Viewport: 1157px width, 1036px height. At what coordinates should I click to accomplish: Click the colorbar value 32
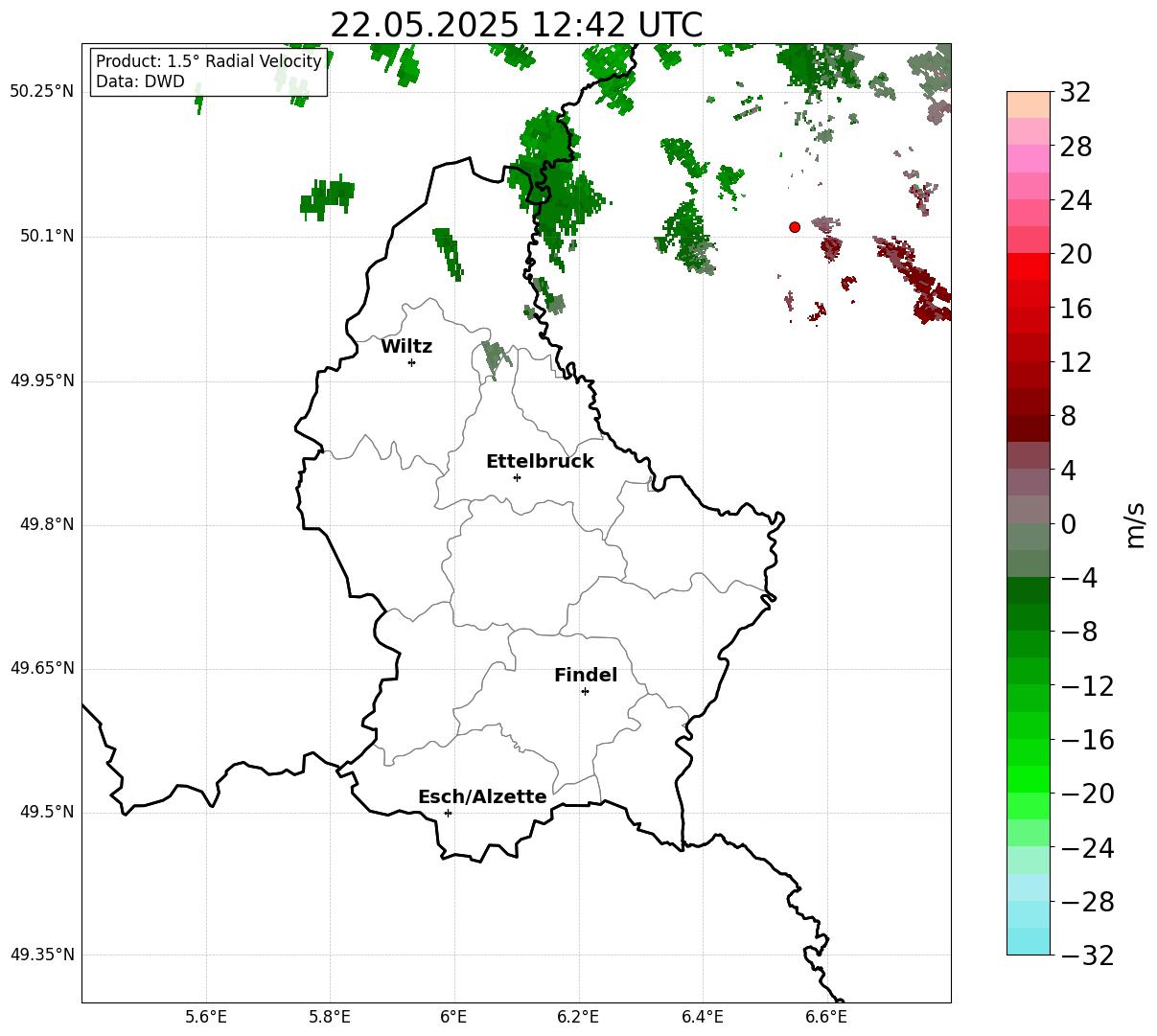pyautogui.click(x=1076, y=93)
